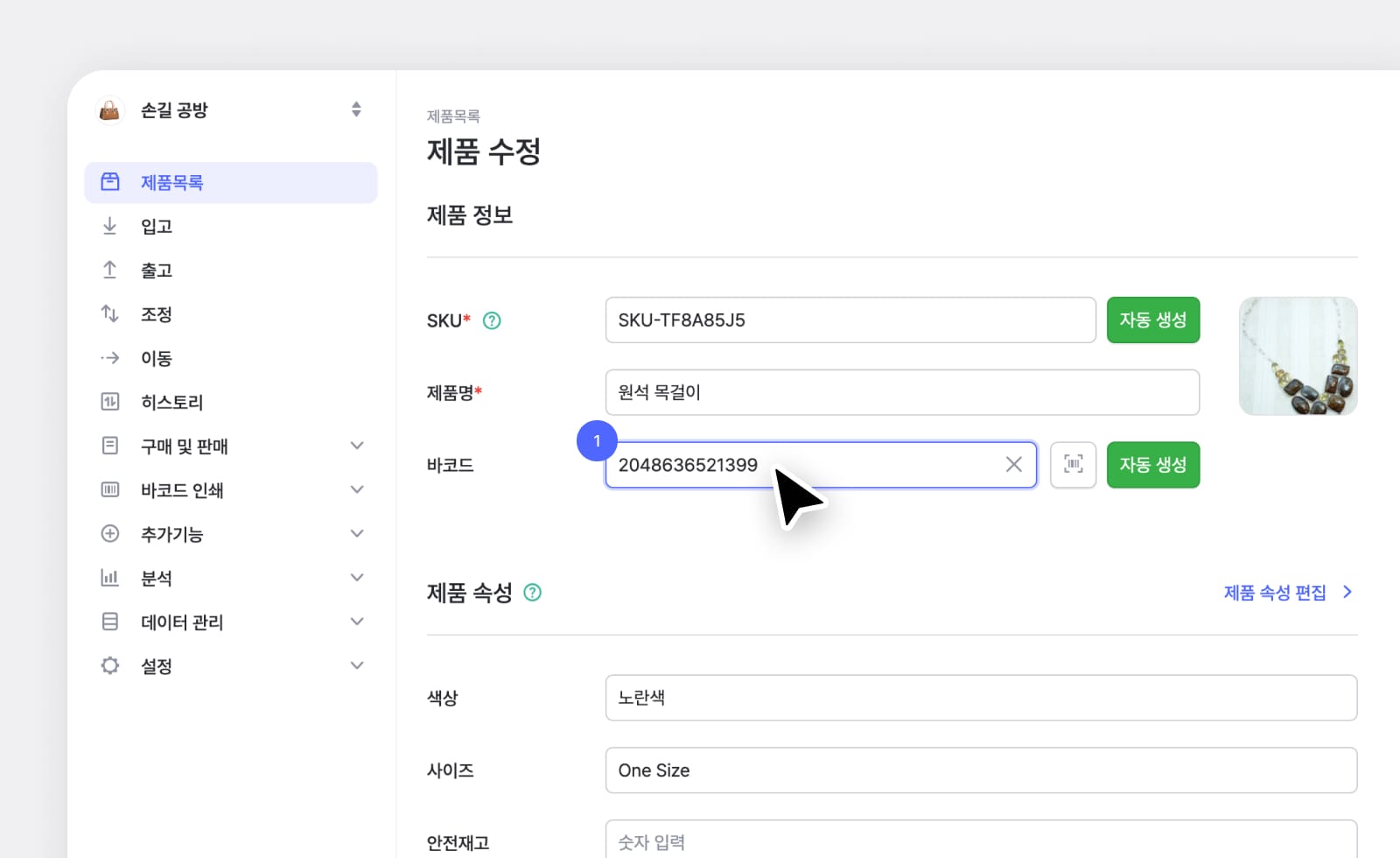Click the 제품 수정 page title
Viewport: 1400px width, 858px height.
[484, 151]
